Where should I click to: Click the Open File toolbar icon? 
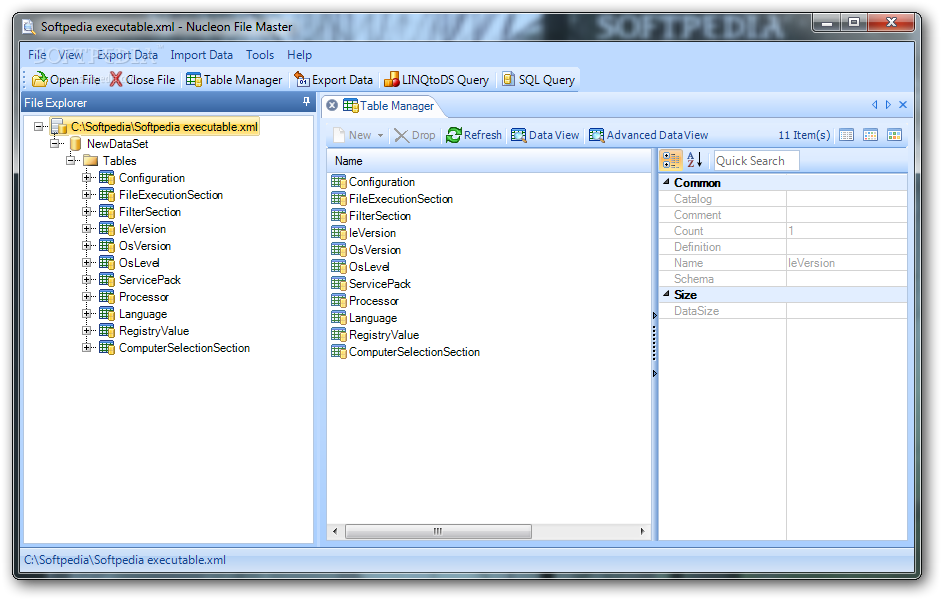[40, 79]
